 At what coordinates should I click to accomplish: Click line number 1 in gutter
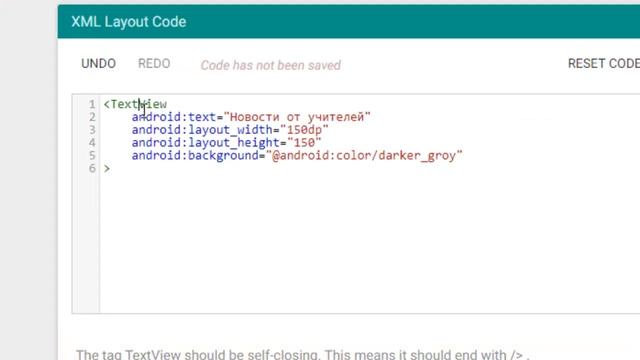pos(92,104)
